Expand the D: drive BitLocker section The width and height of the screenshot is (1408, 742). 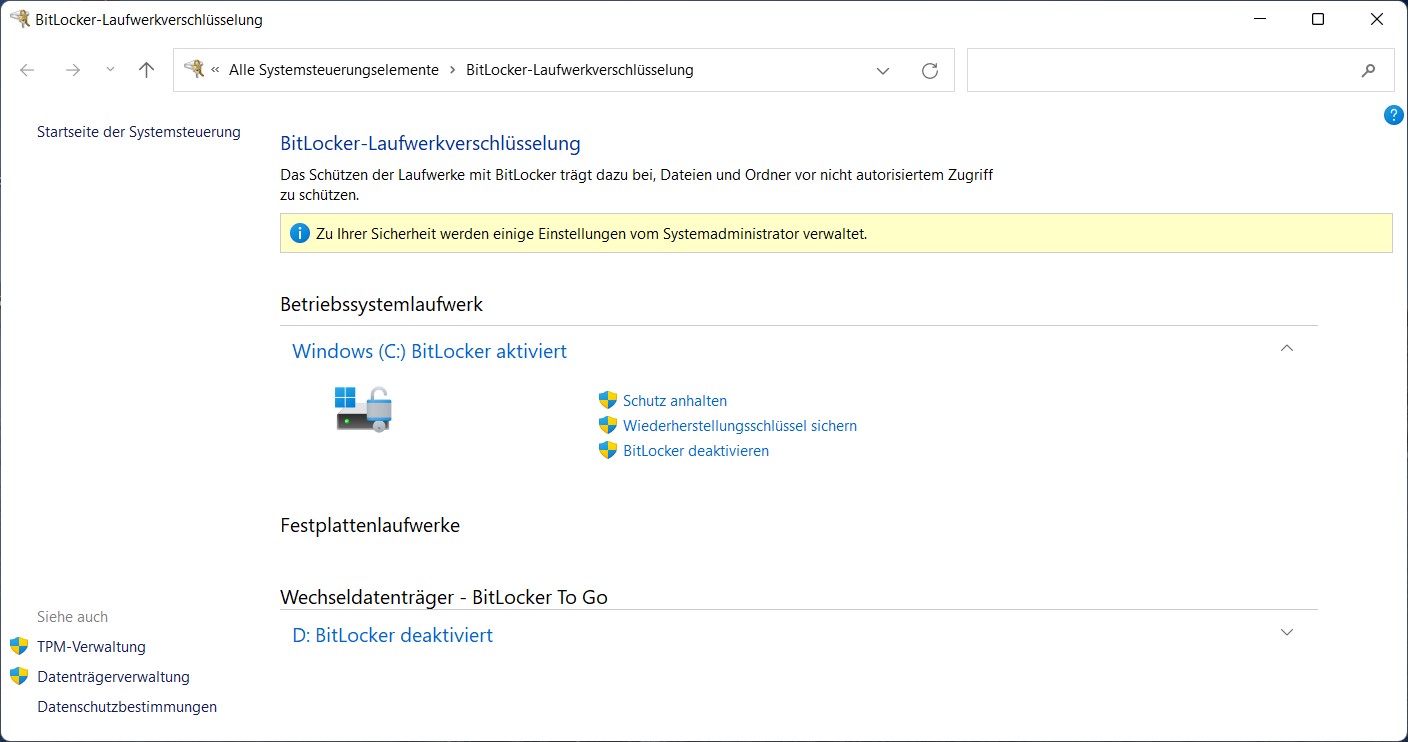point(1287,633)
